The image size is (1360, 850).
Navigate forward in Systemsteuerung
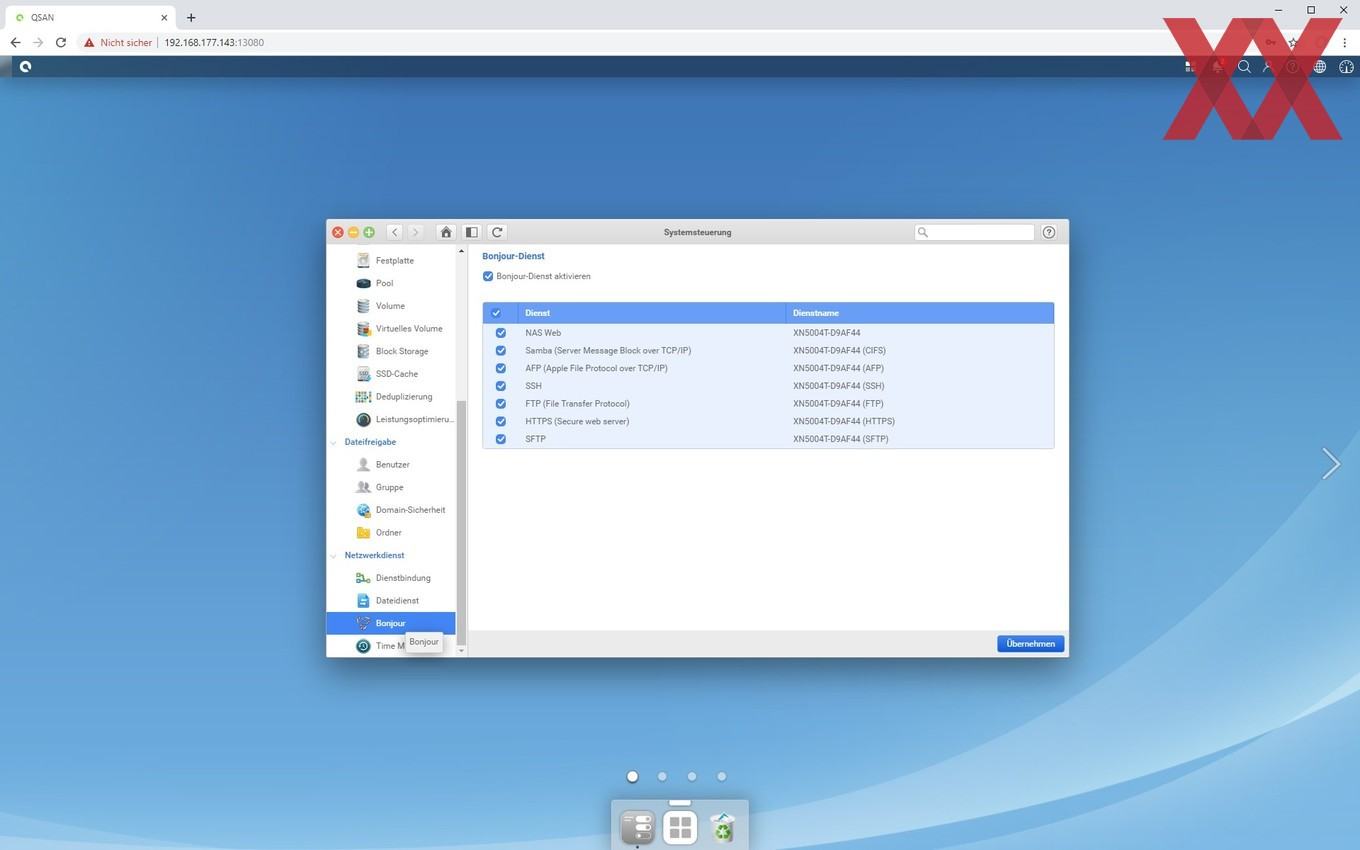coord(415,232)
